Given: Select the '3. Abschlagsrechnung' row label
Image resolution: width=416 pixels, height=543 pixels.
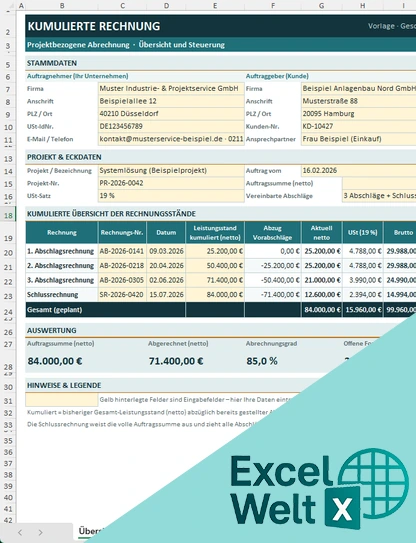Looking at the screenshot, I should [x=62, y=280].
